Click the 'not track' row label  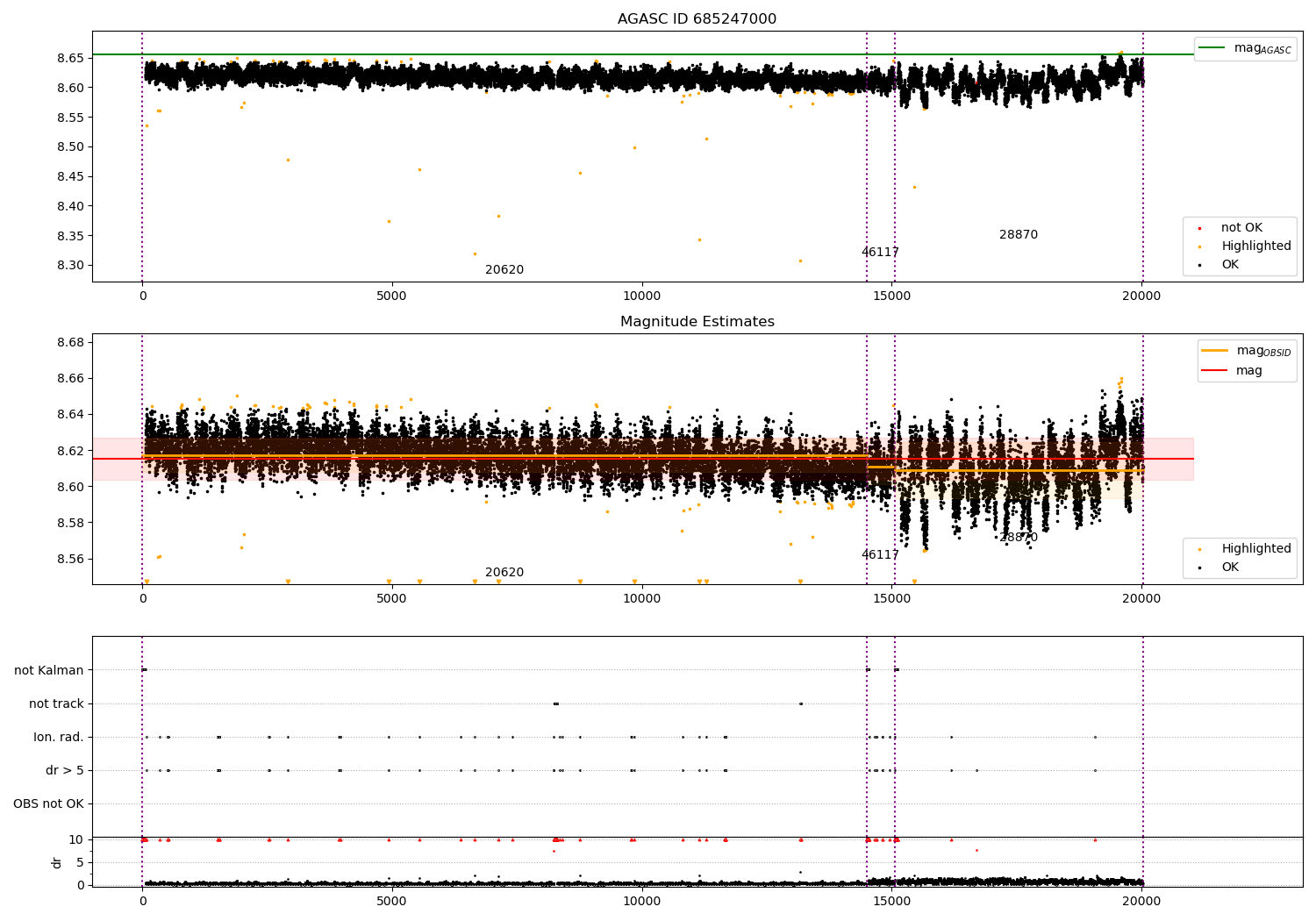(x=56, y=704)
